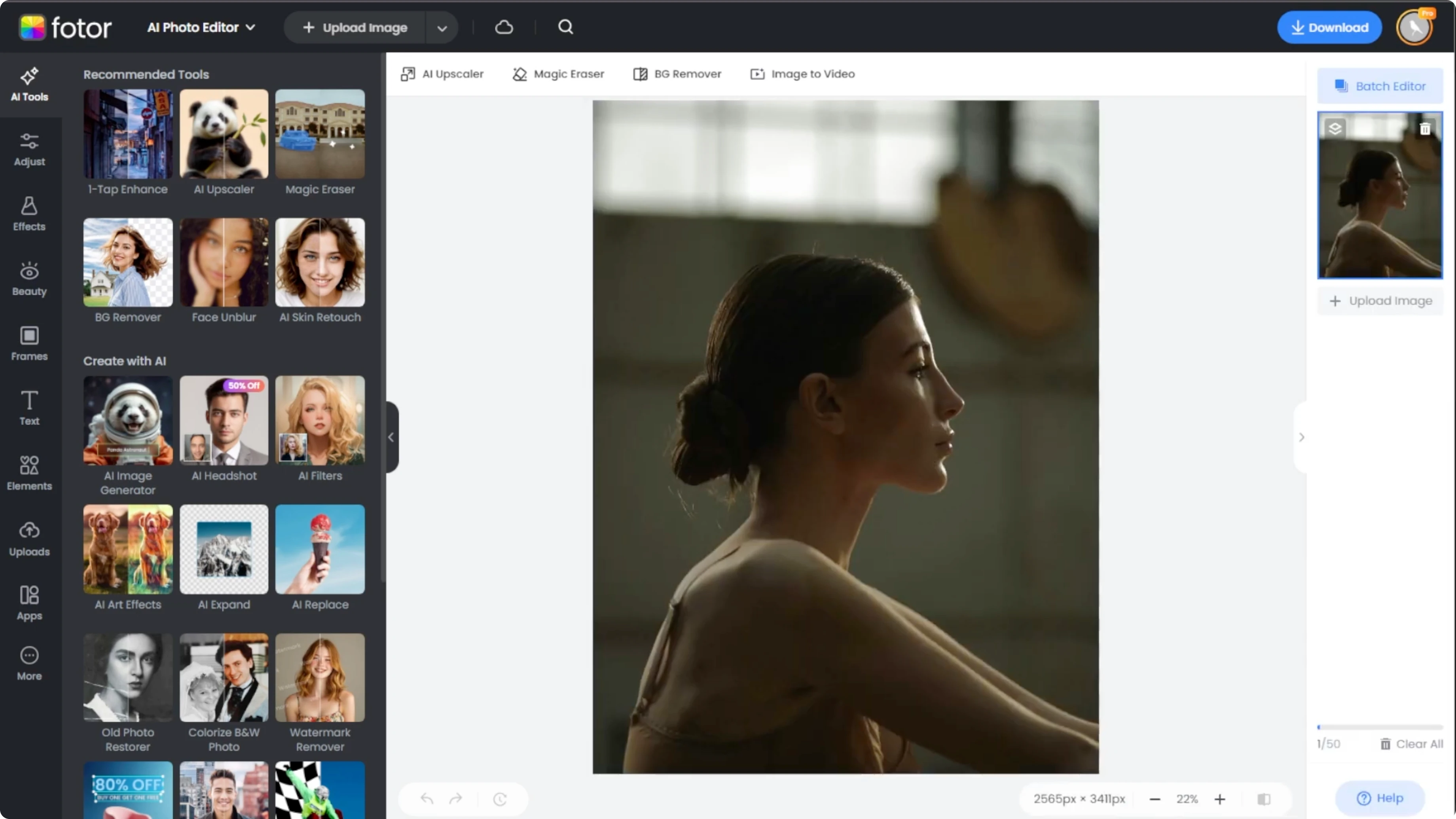Toggle the compare before/after icon
The image size is (1456, 819).
click(x=1264, y=799)
